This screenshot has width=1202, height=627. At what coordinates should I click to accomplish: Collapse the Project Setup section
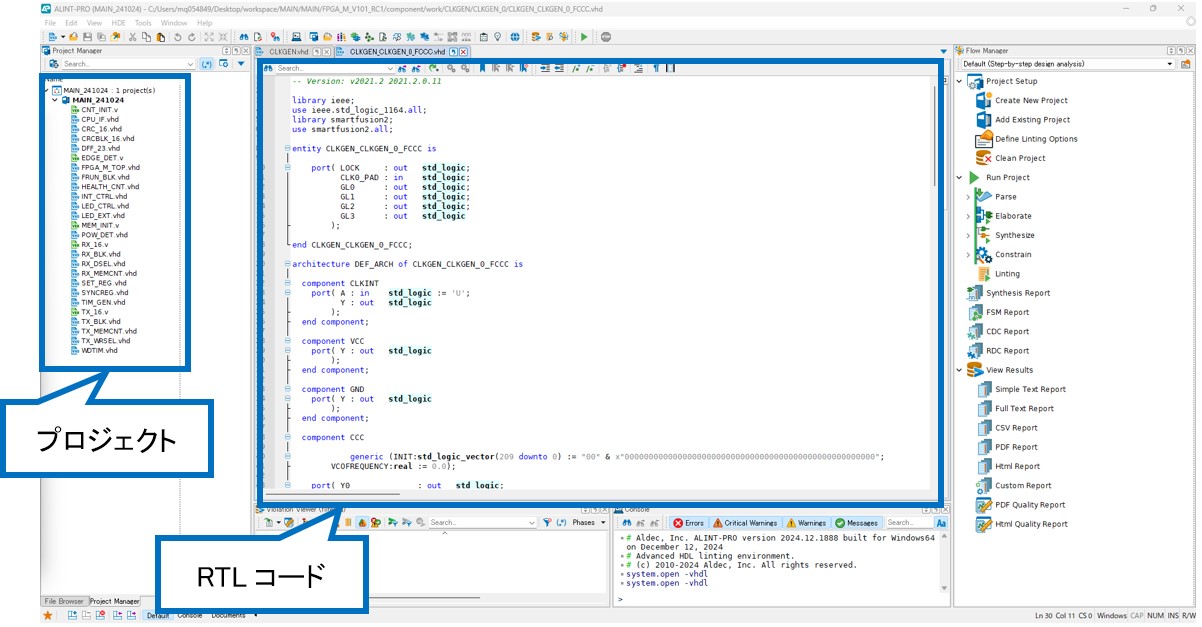[x=960, y=81]
